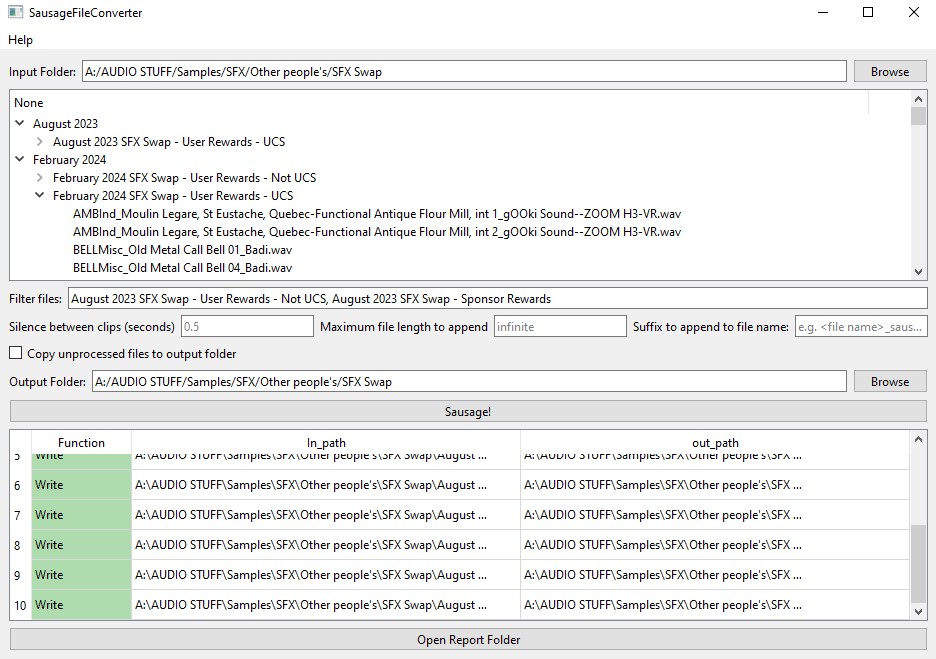
Task: Expand February 2024 SFX Swap - Not UCS folder
Action: click(39, 177)
